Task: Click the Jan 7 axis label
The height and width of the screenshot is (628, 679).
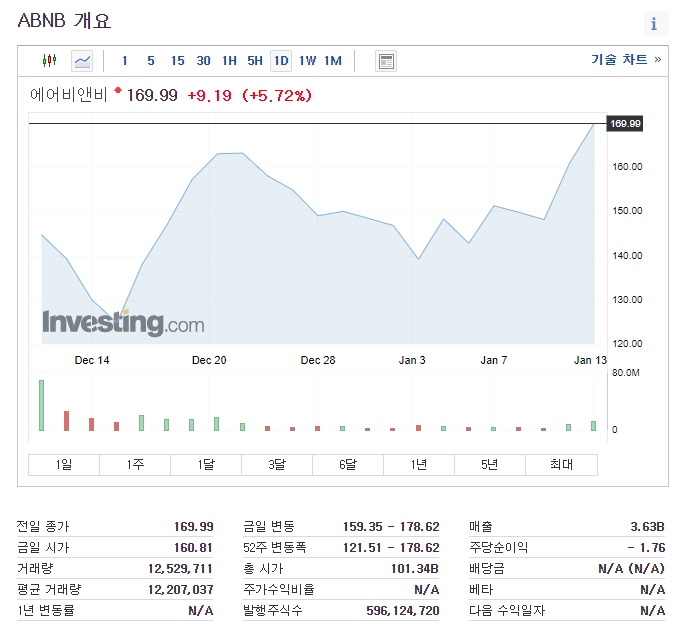Action: (494, 360)
